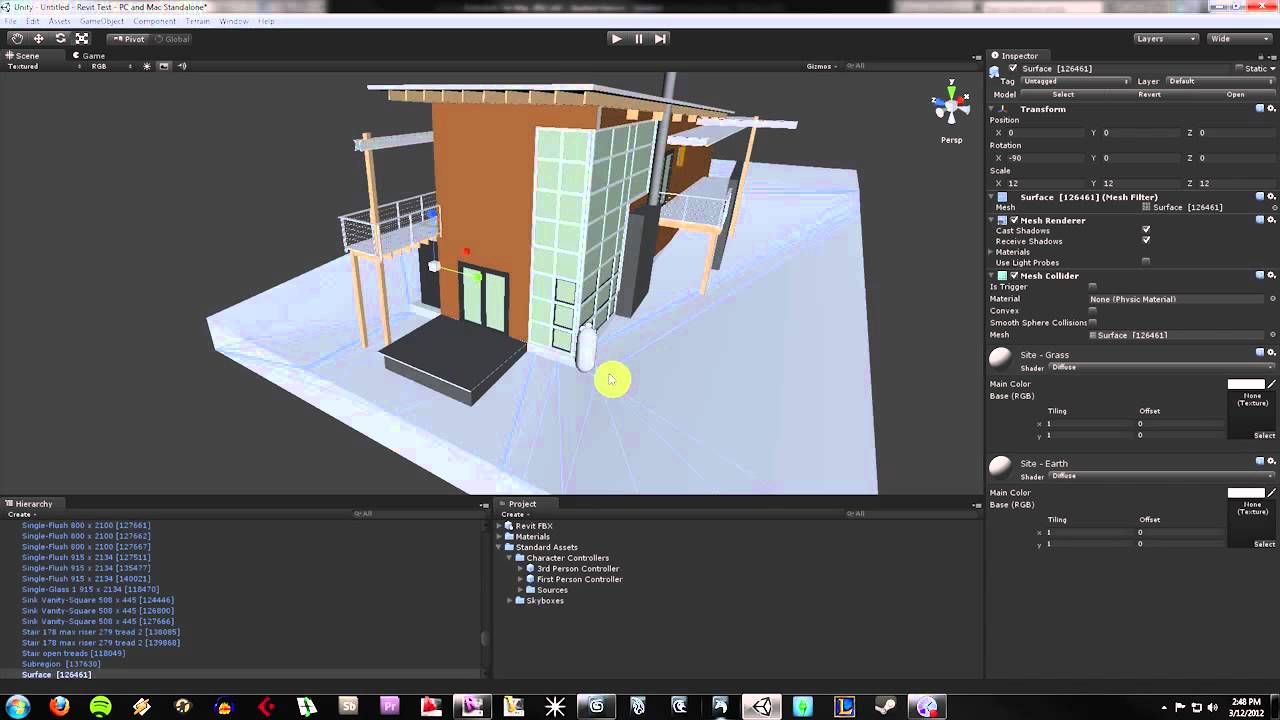1280x720 pixels.
Task: Expand the Revit FBX folder
Action: pos(500,526)
